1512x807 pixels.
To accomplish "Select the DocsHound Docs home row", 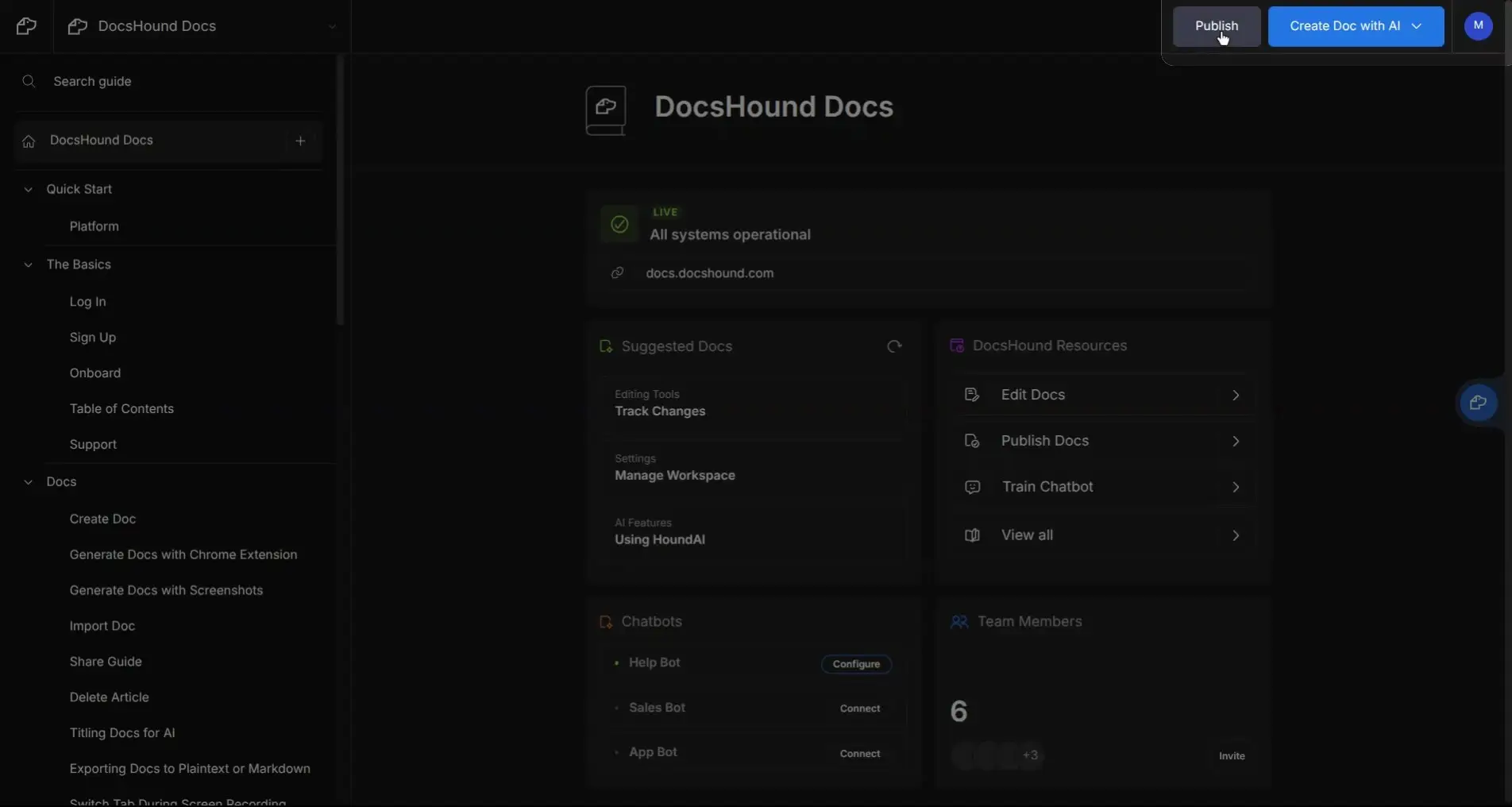I will click(x=168, y=141).
